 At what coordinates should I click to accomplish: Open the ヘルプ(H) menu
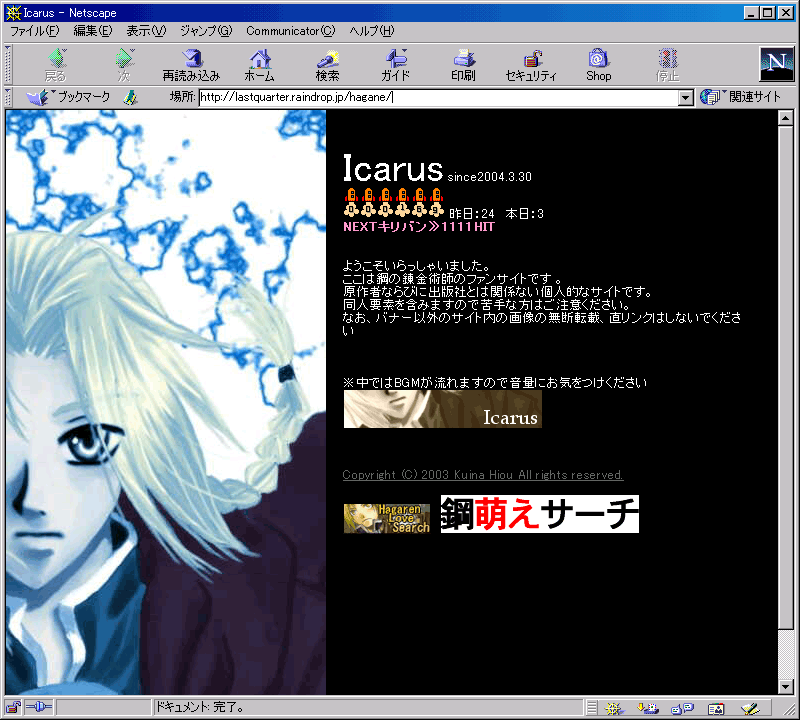(x=372, y=31)
